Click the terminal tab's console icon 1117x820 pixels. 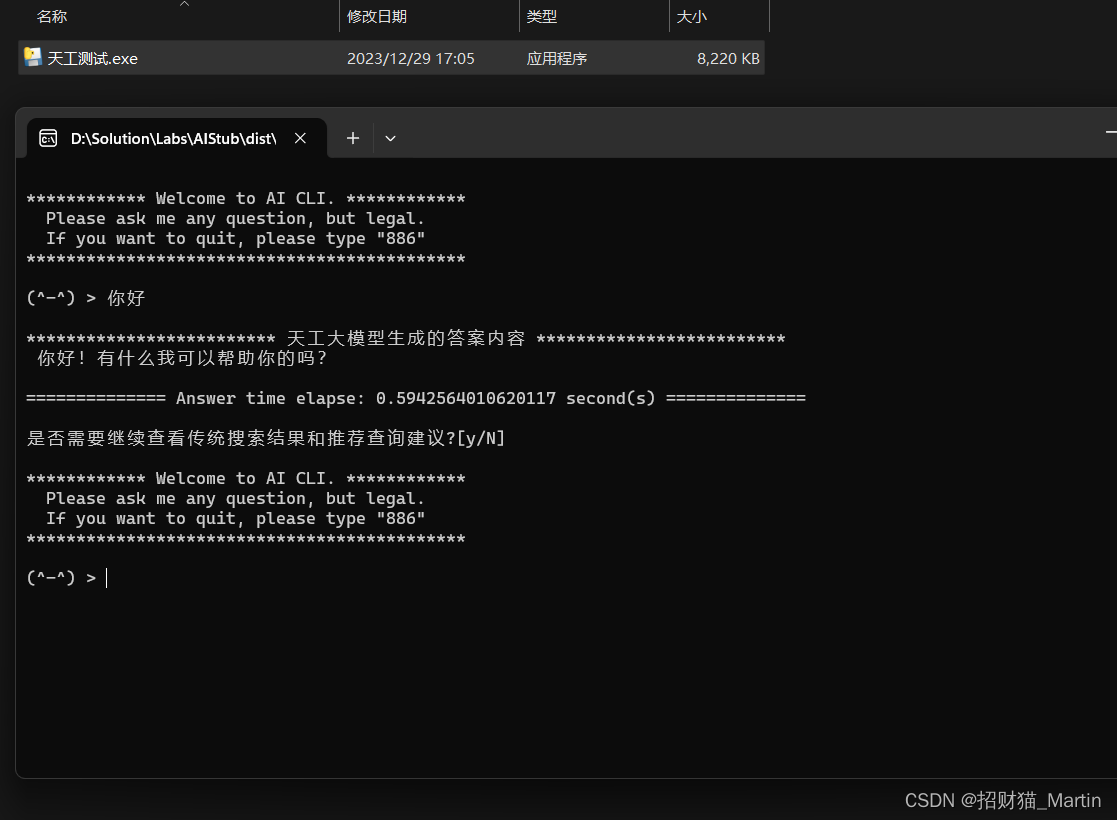pos(48,138)
